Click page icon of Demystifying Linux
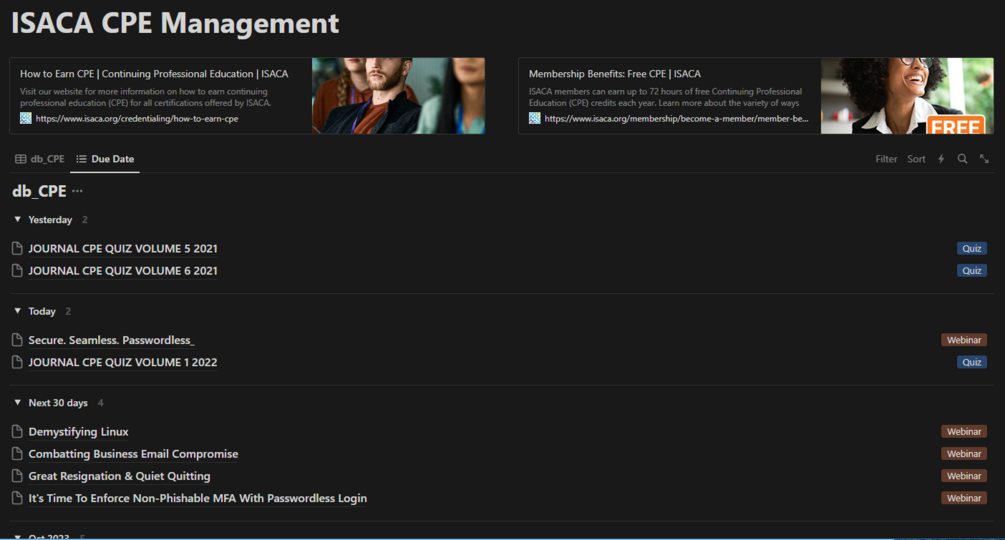The width and height of the screenshot is (1005, 540). pos(17,431)
